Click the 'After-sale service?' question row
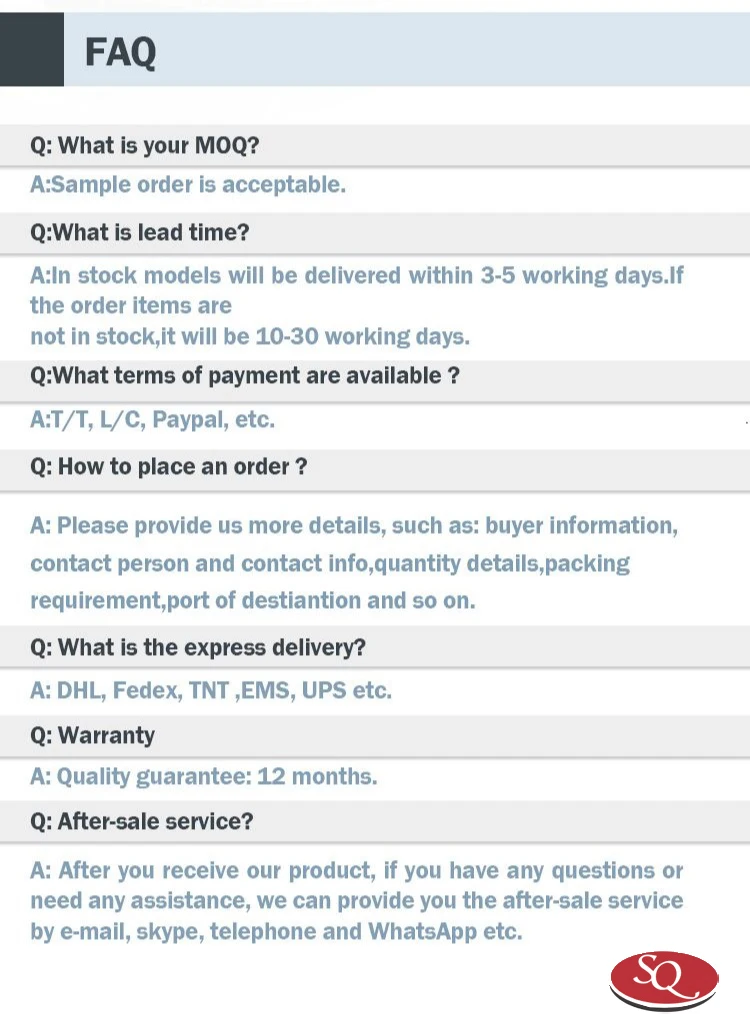Image resolution: width=750 pixels, height=1014 pixels. 375,821
